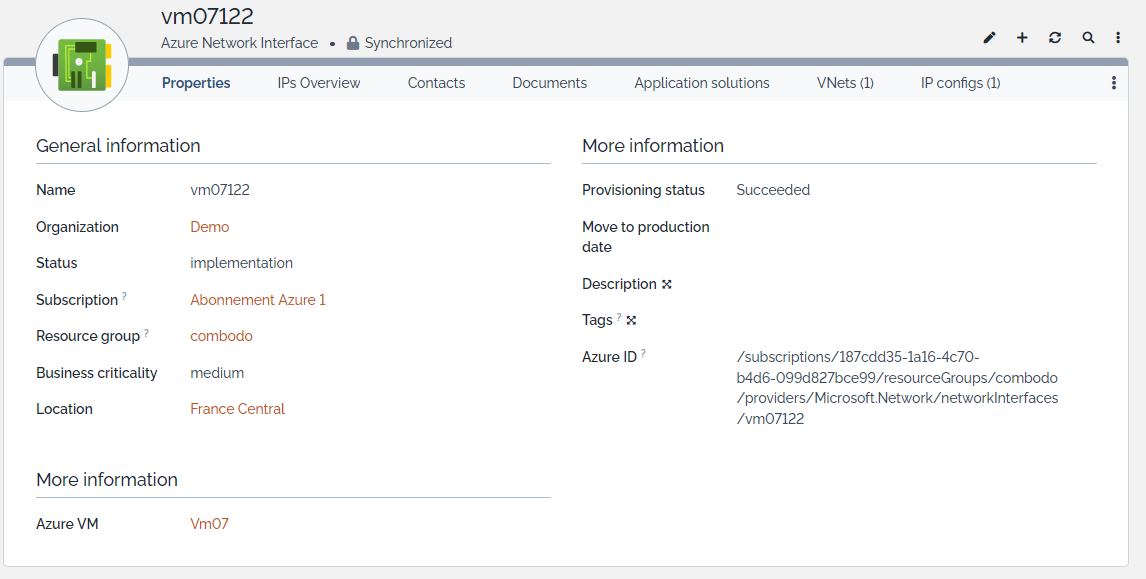Open the Vm07 Azure VM link

click(210, 524)
